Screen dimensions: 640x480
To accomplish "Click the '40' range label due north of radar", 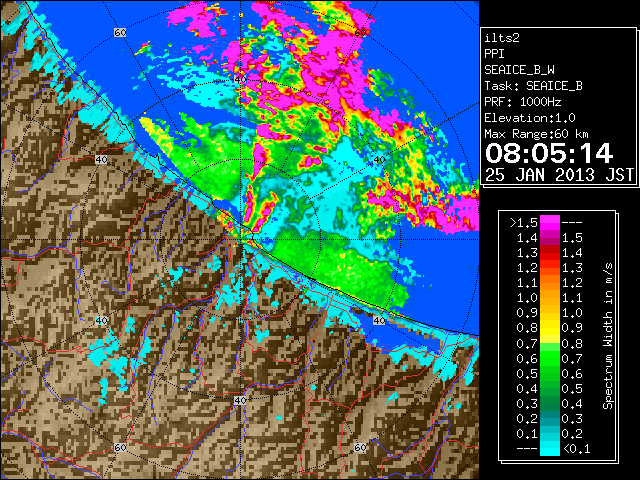I will click(240, 80).
